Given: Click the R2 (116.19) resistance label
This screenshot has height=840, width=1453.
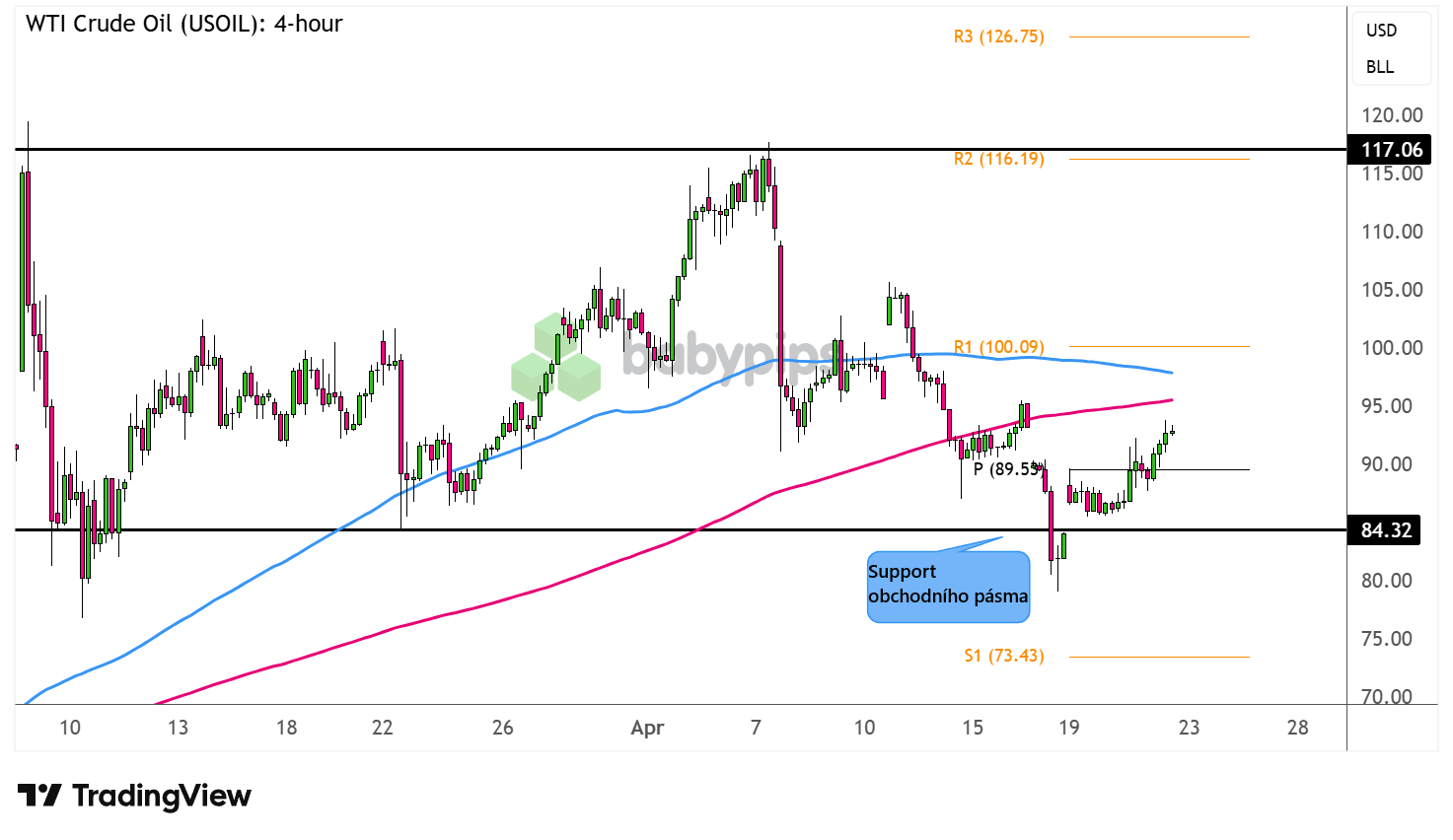Looking at the screenshot, I should coord(998,159).
